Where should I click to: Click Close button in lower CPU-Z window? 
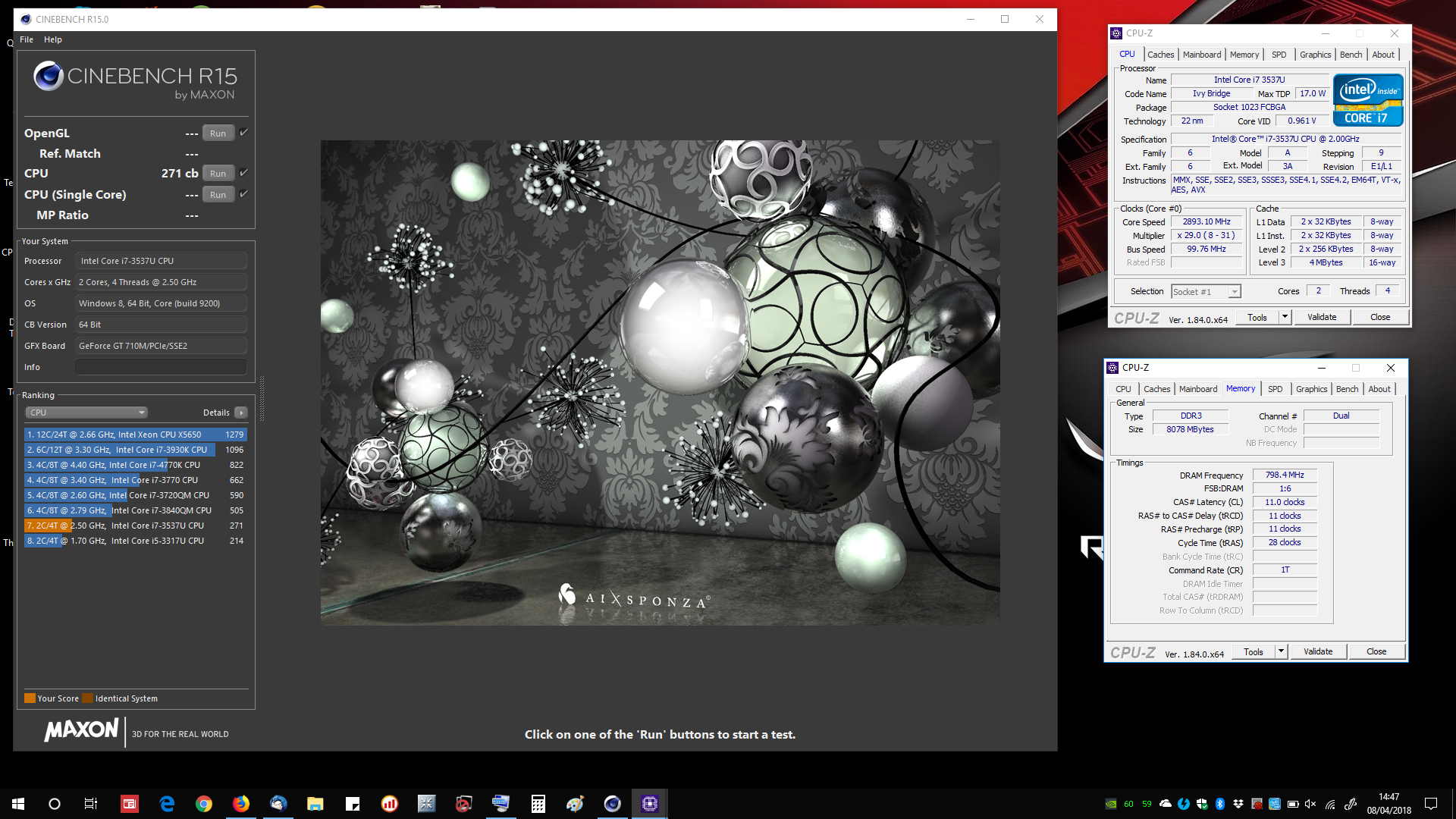[1376, 651]
